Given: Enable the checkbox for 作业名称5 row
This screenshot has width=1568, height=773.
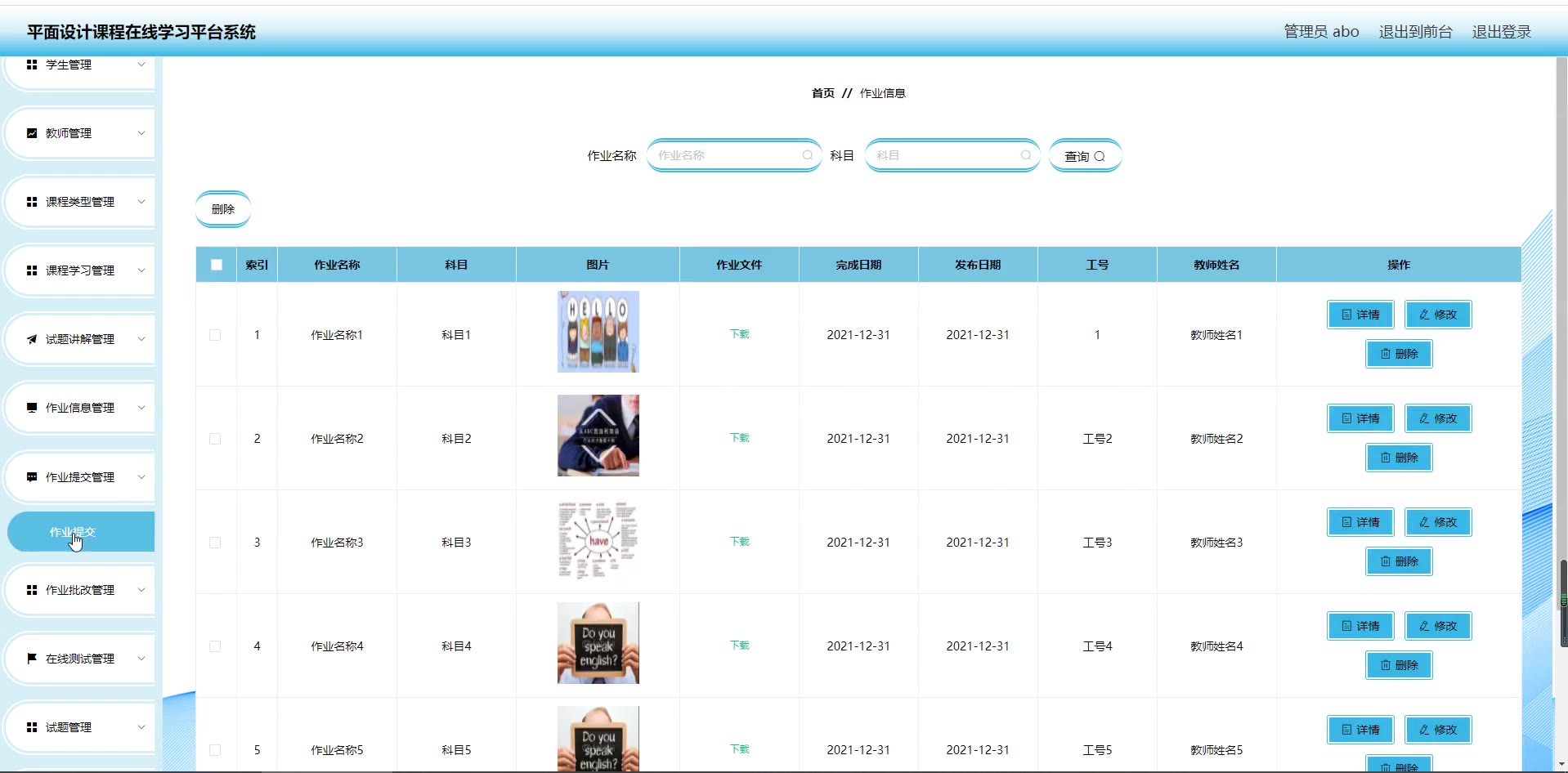Looking at the screenshot, I should (x=215, y=750).
